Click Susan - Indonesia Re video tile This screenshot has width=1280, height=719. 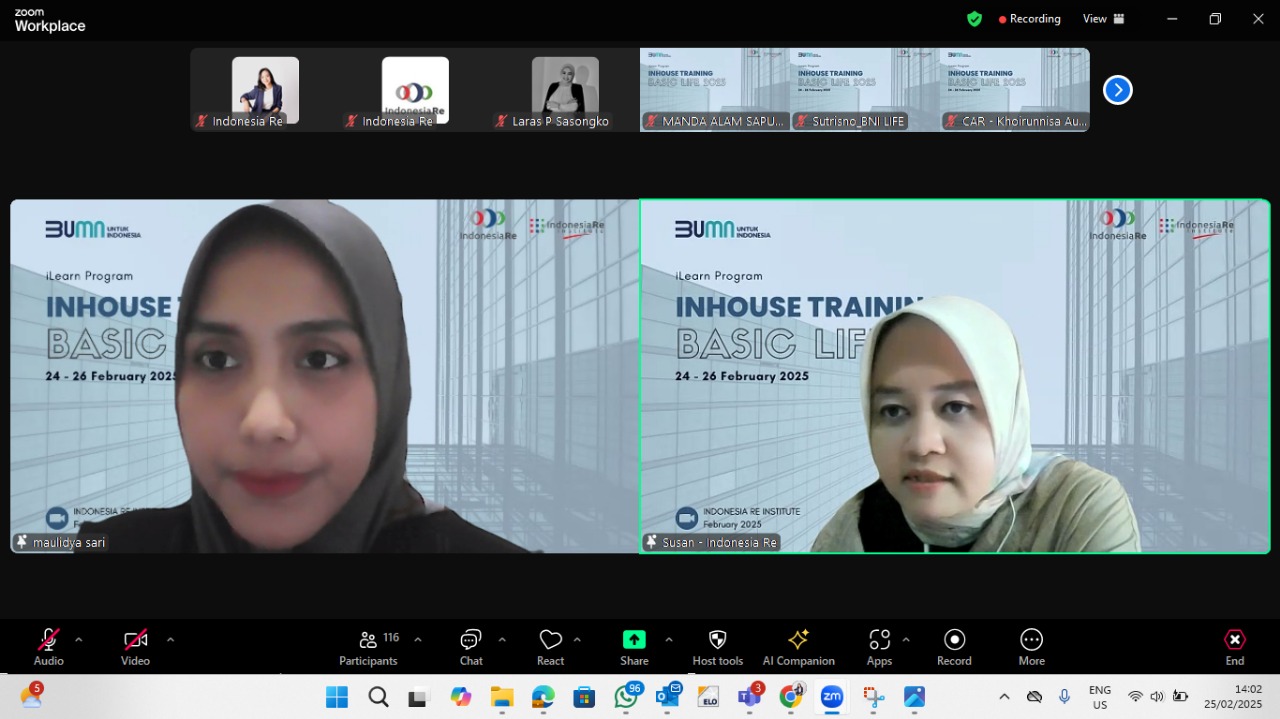(955, 376)
